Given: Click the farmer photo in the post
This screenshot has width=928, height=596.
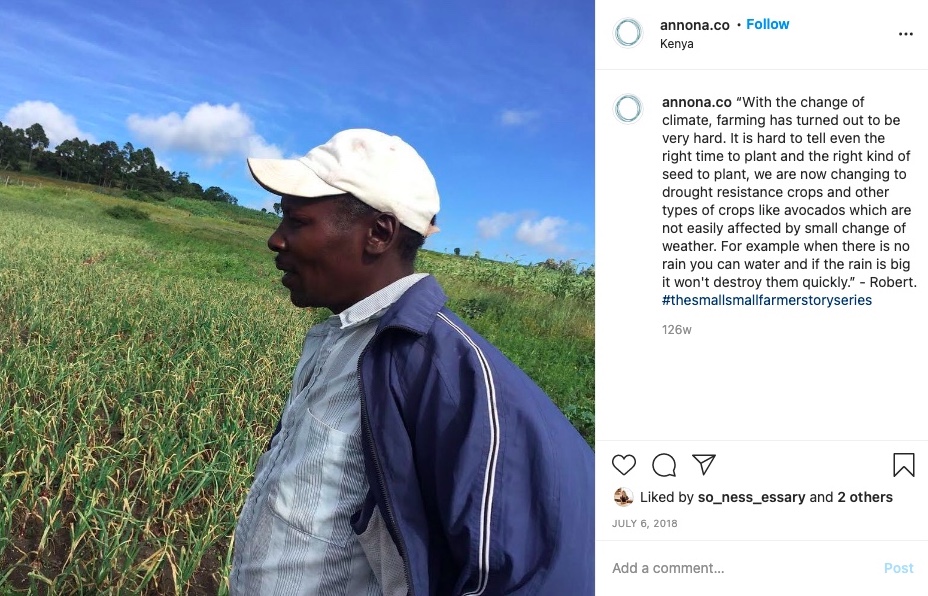Looking at the screenshot, I should [x=297, y=298].
